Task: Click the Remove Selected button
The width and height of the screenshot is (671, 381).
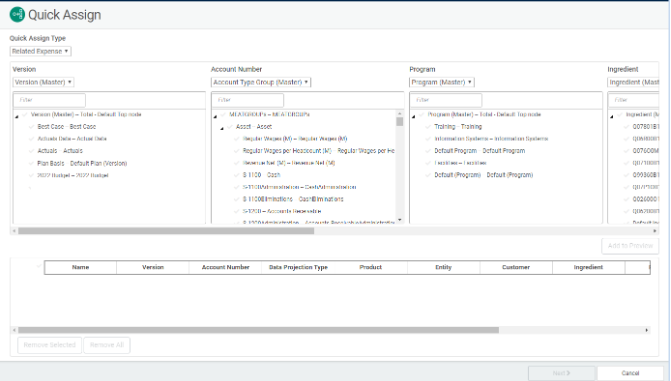Action: pos(50,345)
